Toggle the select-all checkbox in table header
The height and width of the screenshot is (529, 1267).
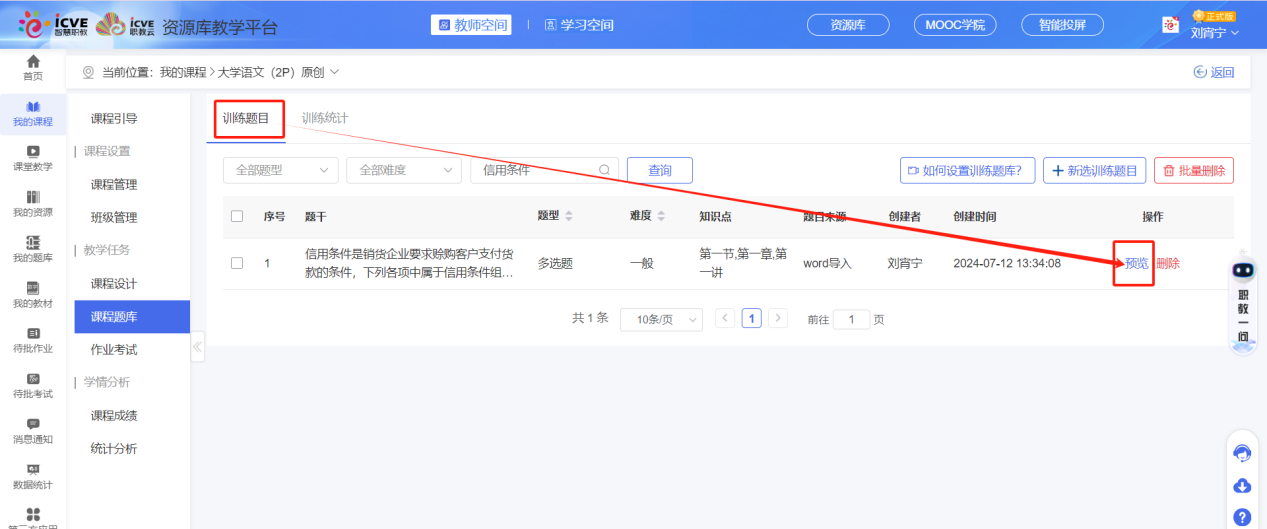coord(237,216)
